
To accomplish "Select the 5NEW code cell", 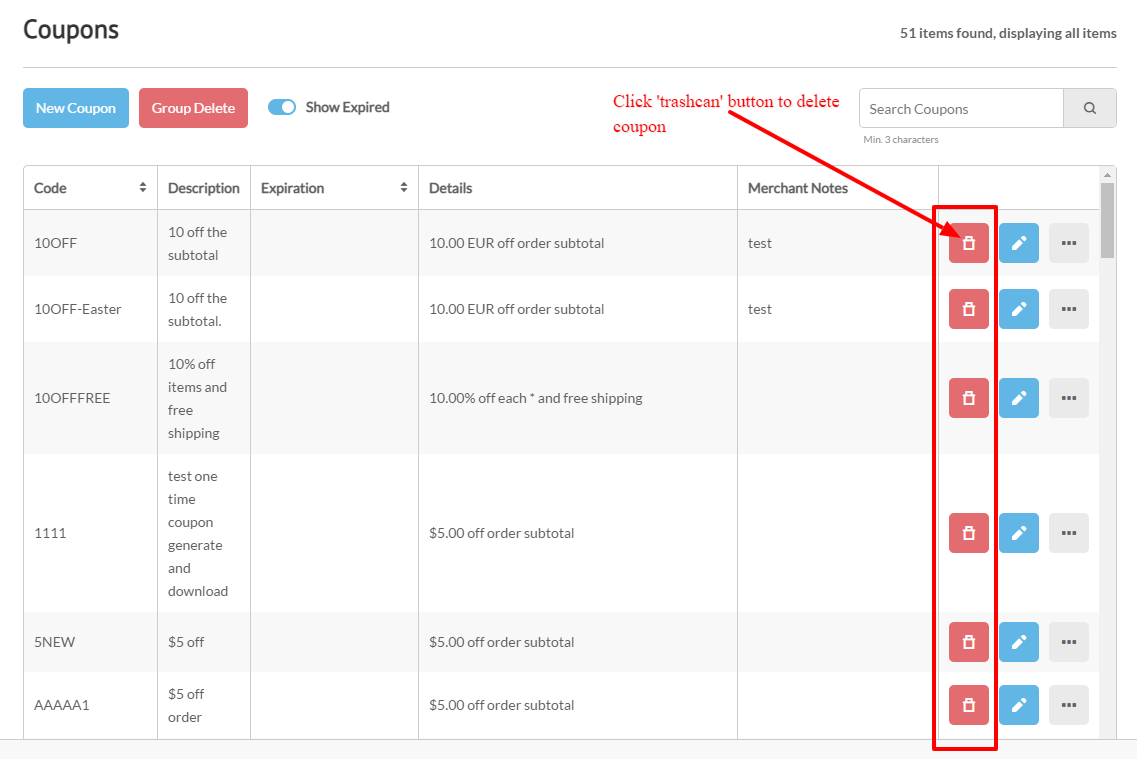I will [91, 642].
